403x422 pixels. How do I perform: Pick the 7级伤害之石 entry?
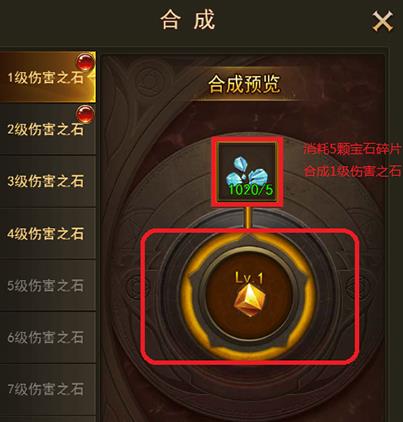pyautogui.click(x=47, y=389)
